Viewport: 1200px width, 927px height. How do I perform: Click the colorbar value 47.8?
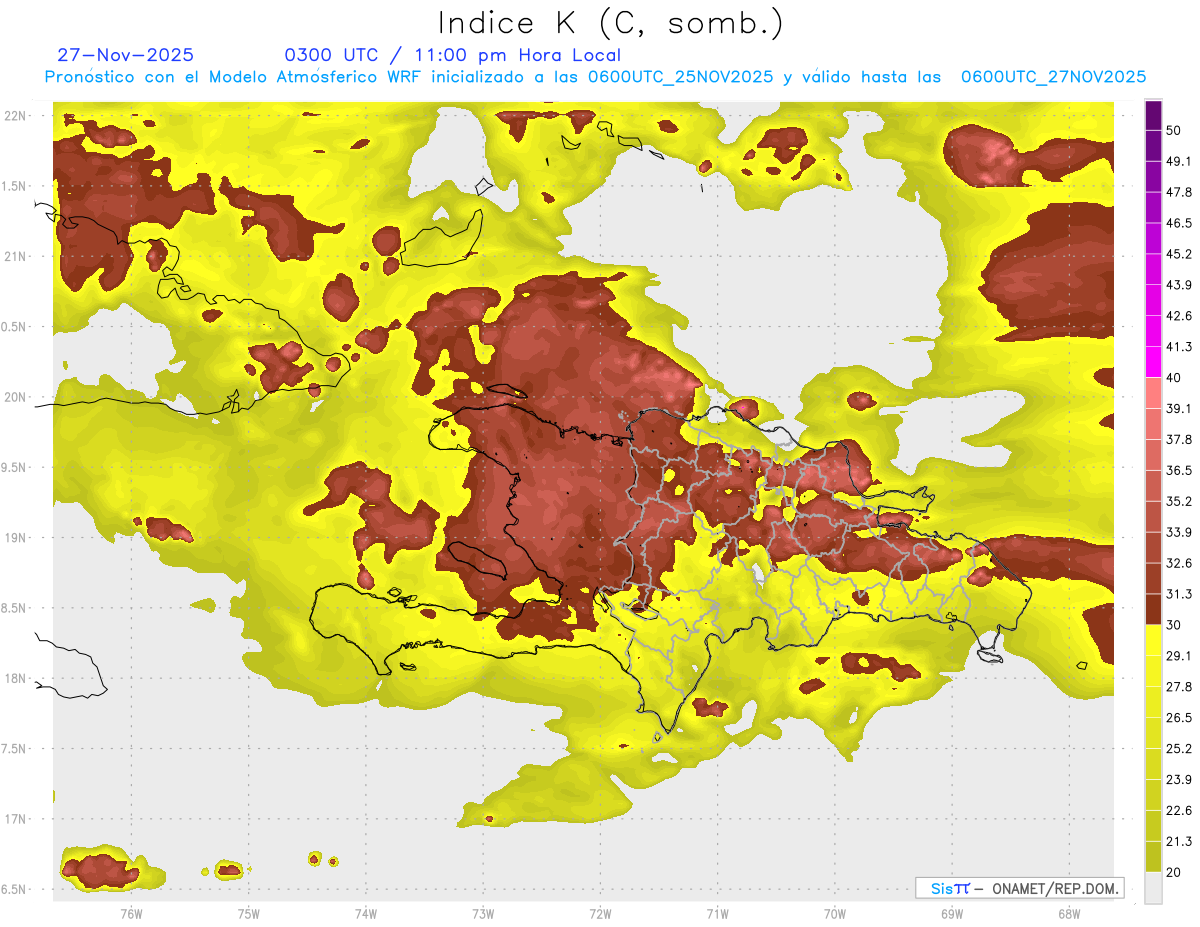[1179, 192]
